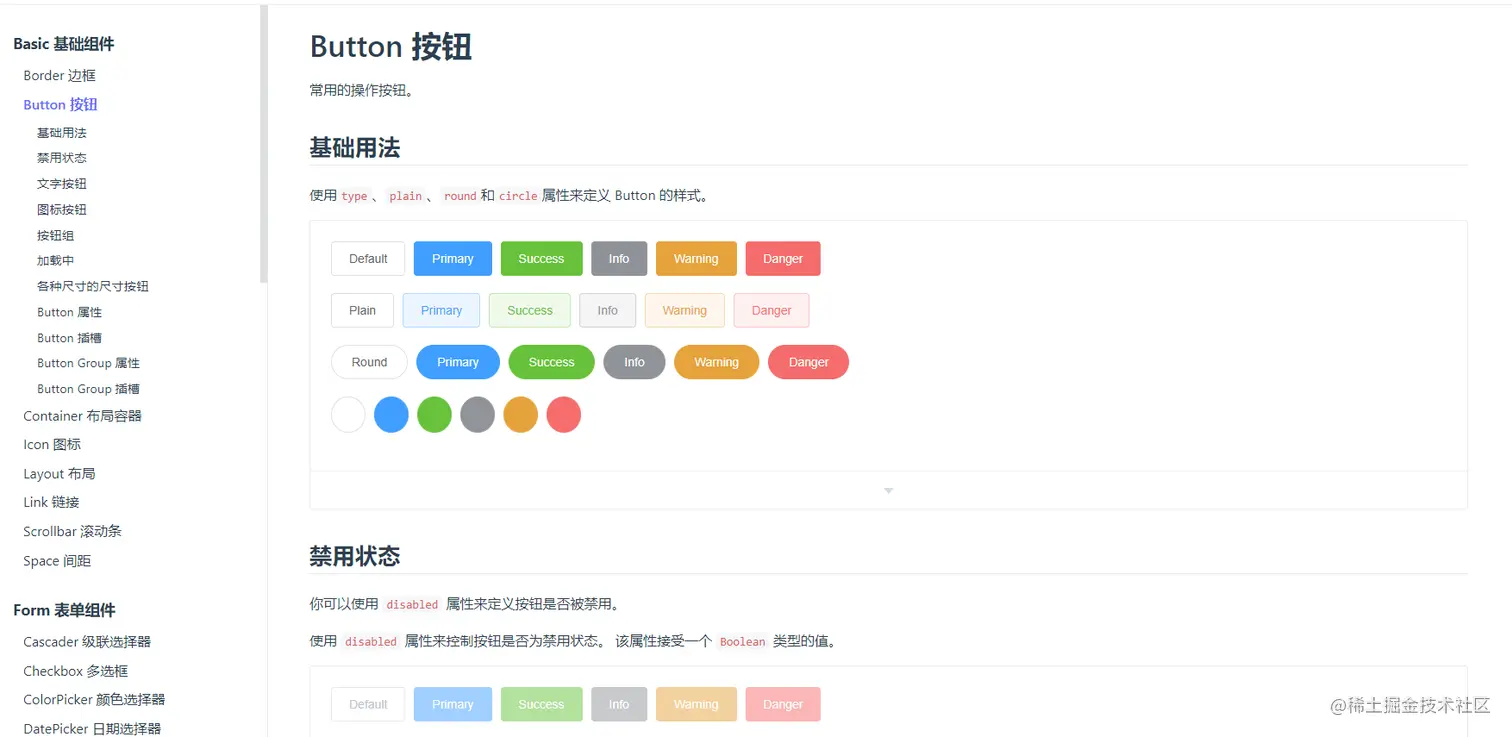Click the solid blue Primary button
Screen dimensions: 1512x737
(453, 259)
